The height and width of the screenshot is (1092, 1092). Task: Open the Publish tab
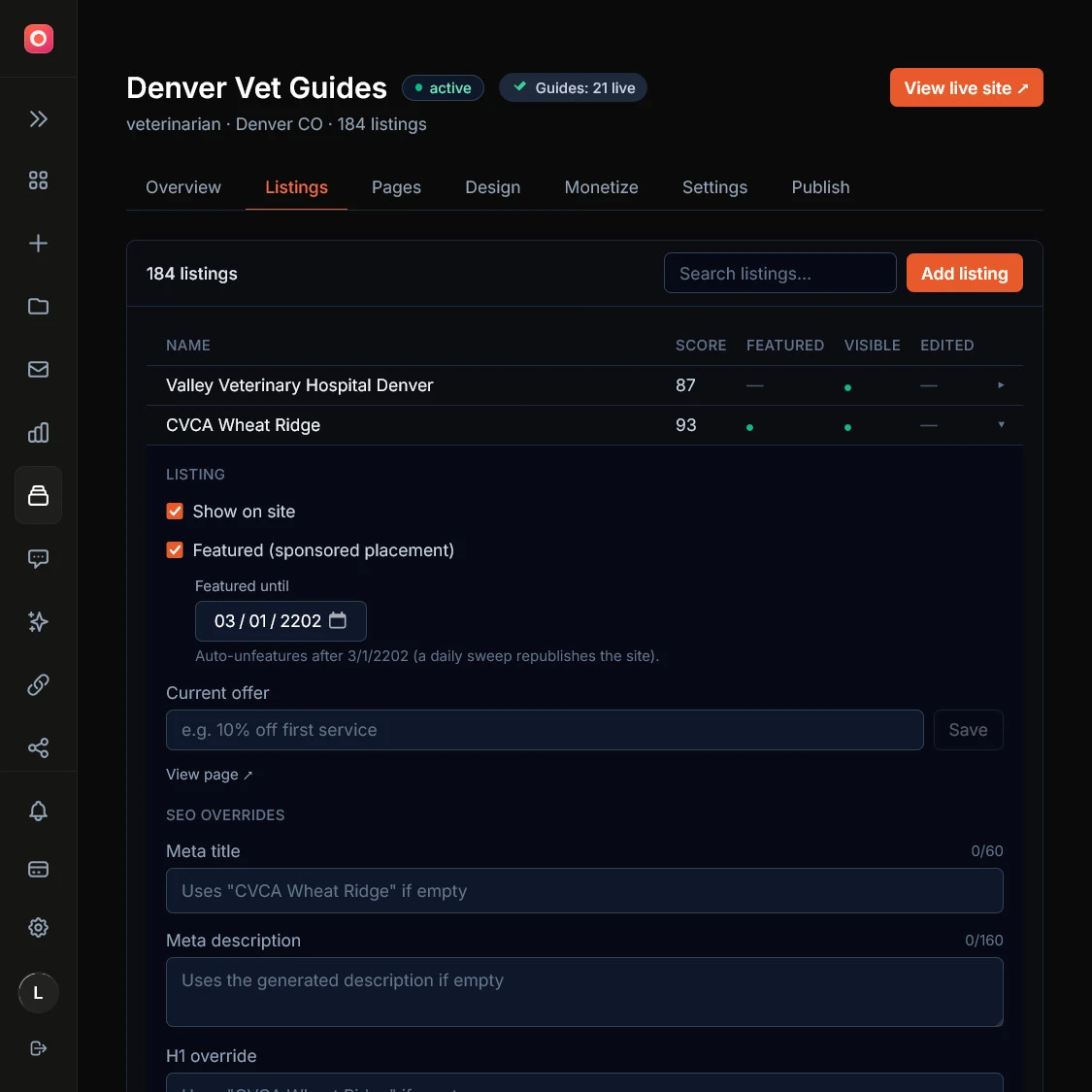[x=820, y=187]
